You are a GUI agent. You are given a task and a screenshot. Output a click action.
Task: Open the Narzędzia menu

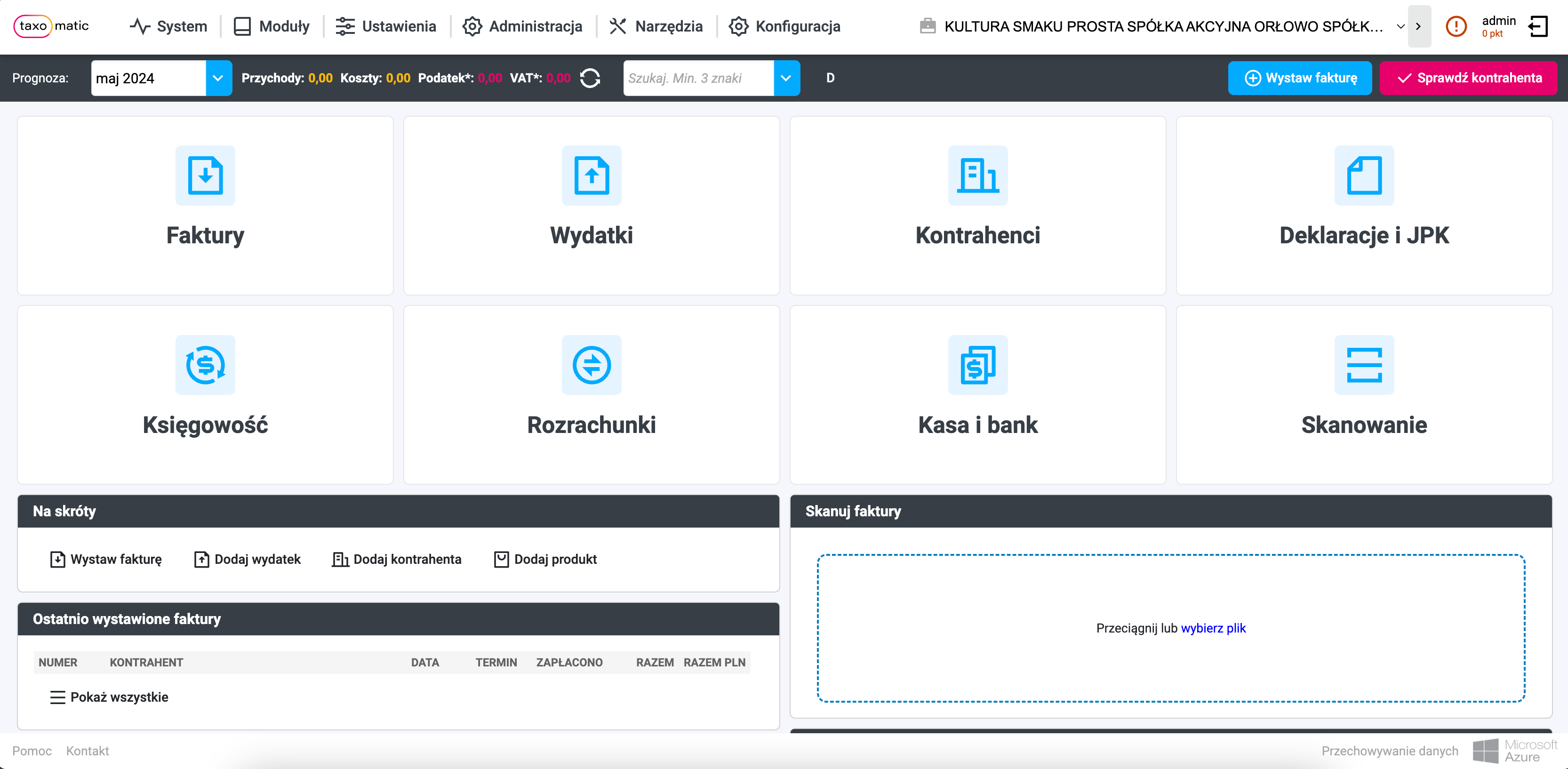point(656,26)
